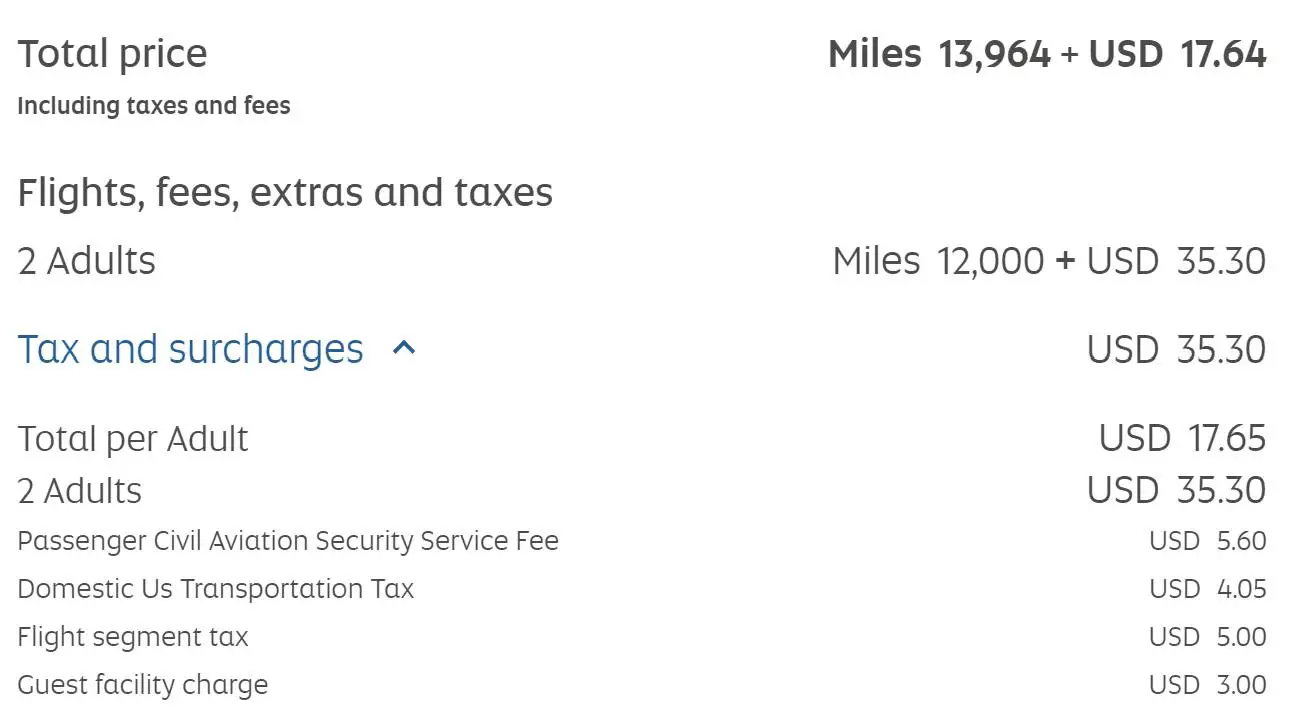Collapse the Tax and surcharges chevron

(404, 349)
